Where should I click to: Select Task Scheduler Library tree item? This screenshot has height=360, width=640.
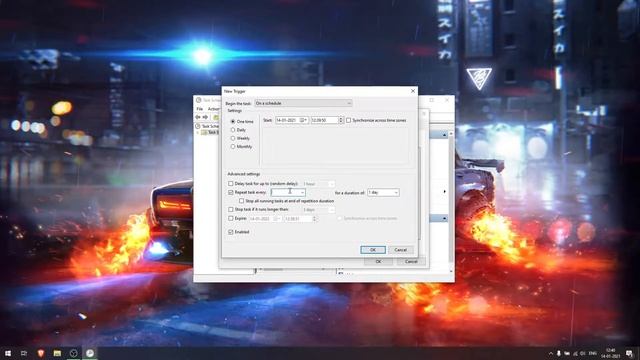pos(211,132)
